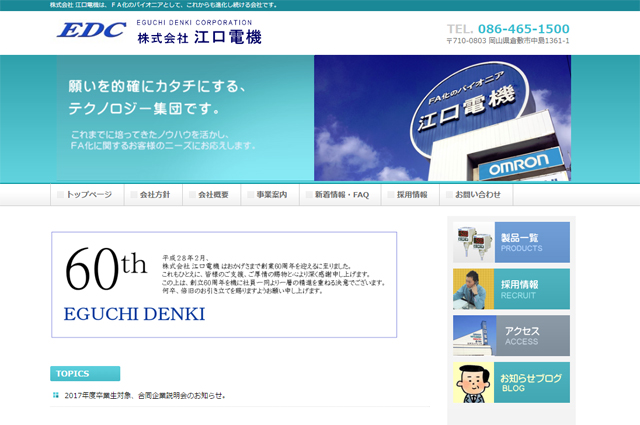The image size is (640, 425).
Task: Open the 2017年度卒業生対象 topic link
Action: pyautogui.click(x=145, y=395)
